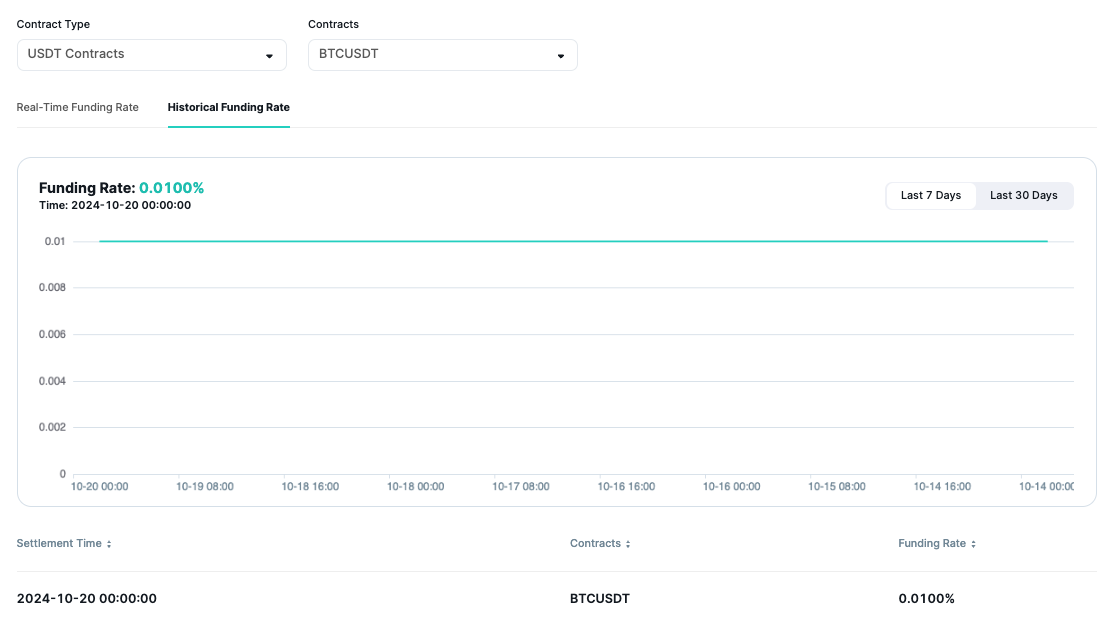Show the Last 7 Days range

pyautogui.click(x=930, y=196)
